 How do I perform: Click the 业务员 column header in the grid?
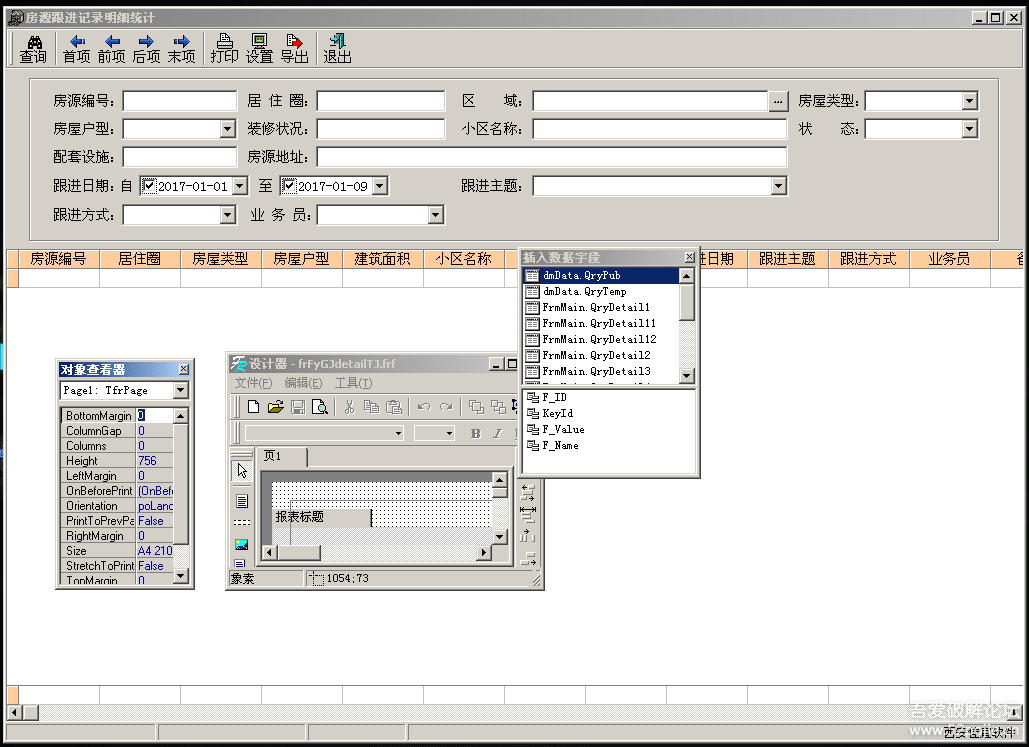pyautogui.click(x=950, y=259)
